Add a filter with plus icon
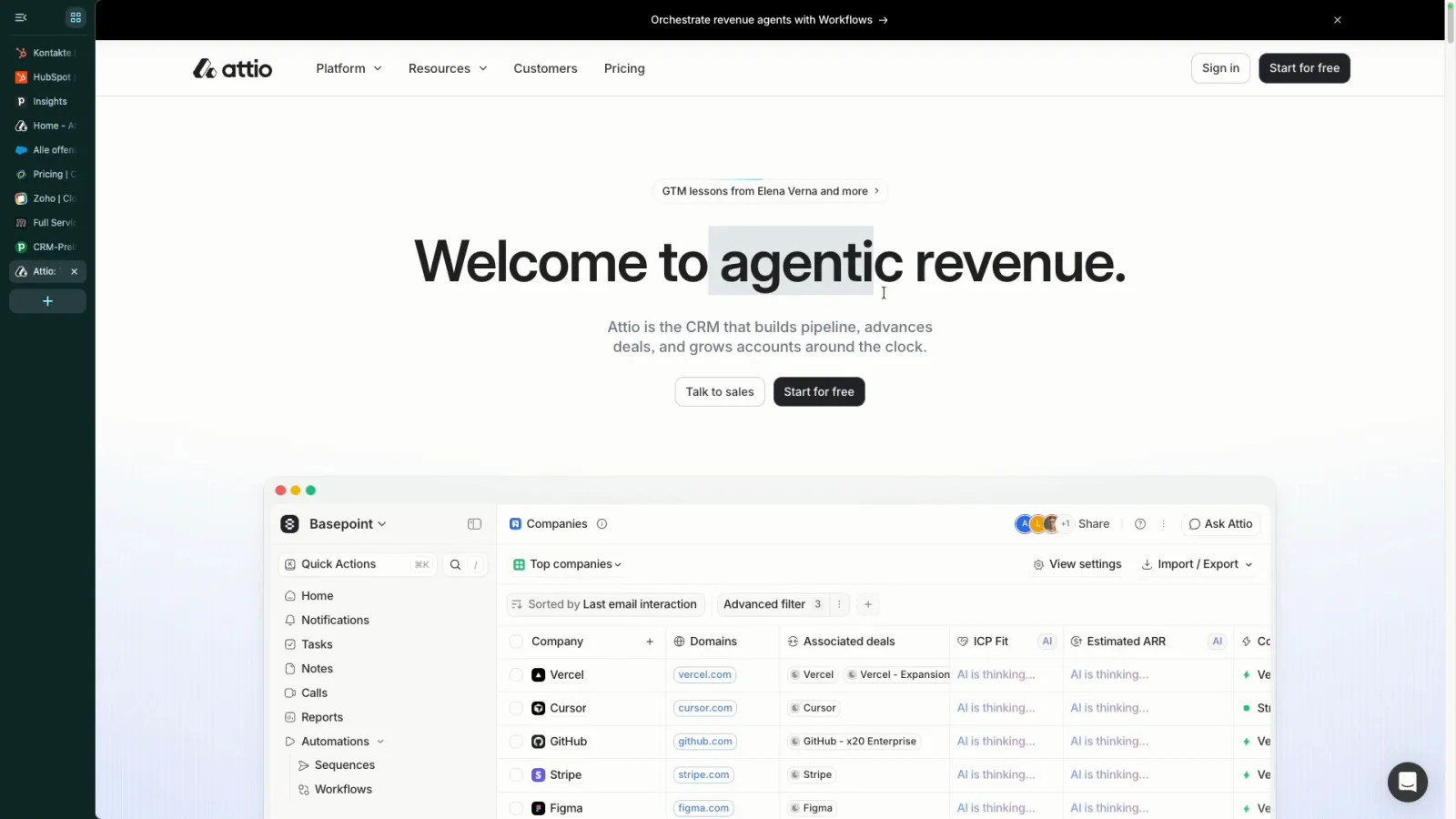This screenshot has width=1456, height=819. (868, 604)
